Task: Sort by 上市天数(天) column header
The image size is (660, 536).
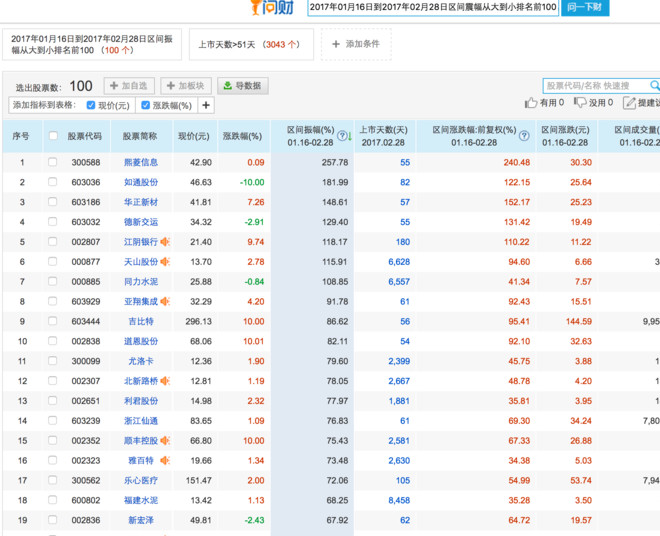Action: pyautogui.click(x=383, y=136)
